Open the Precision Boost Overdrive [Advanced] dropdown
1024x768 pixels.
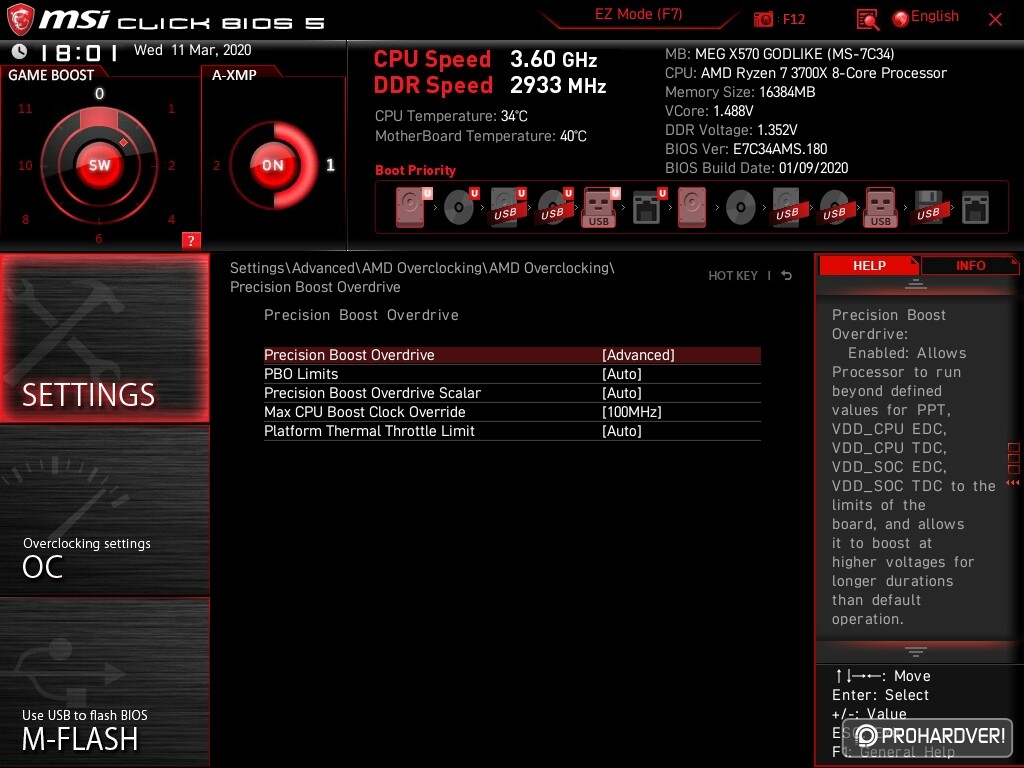(512, 355)
